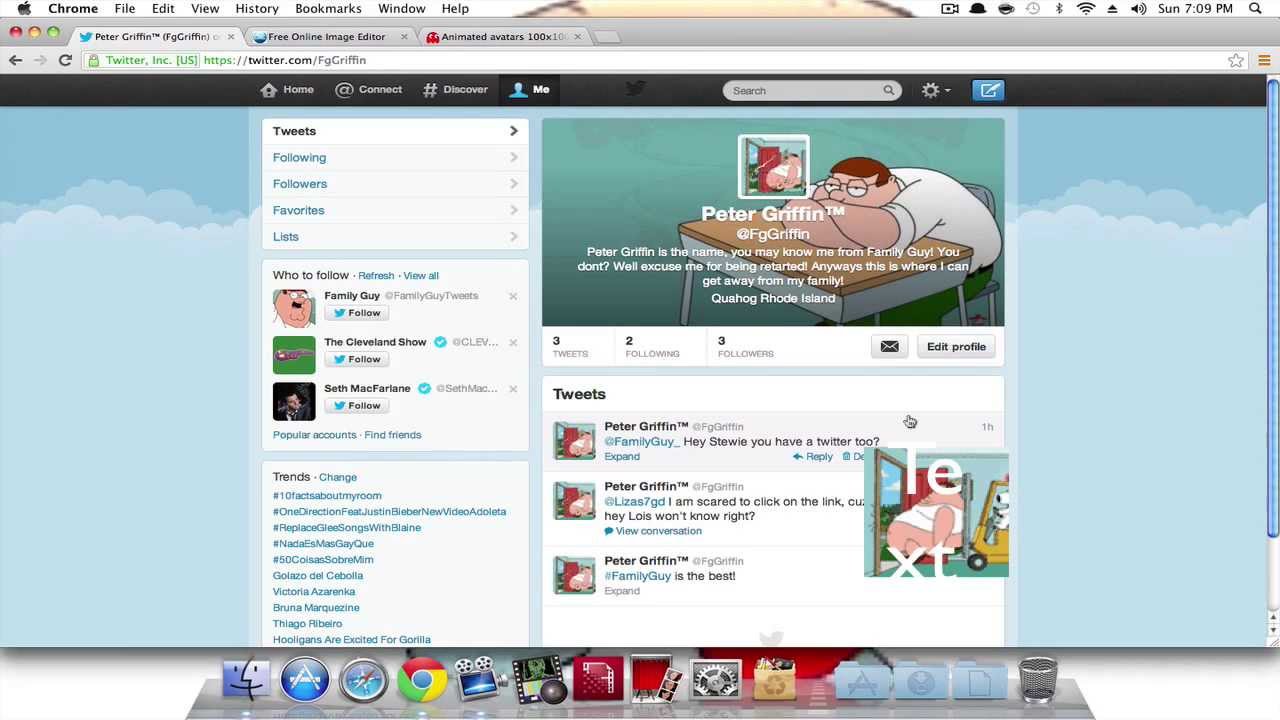Click the @FamilyGuy_ mention
The width and height of the screenshot is (1280, 720).
(642, 442)
